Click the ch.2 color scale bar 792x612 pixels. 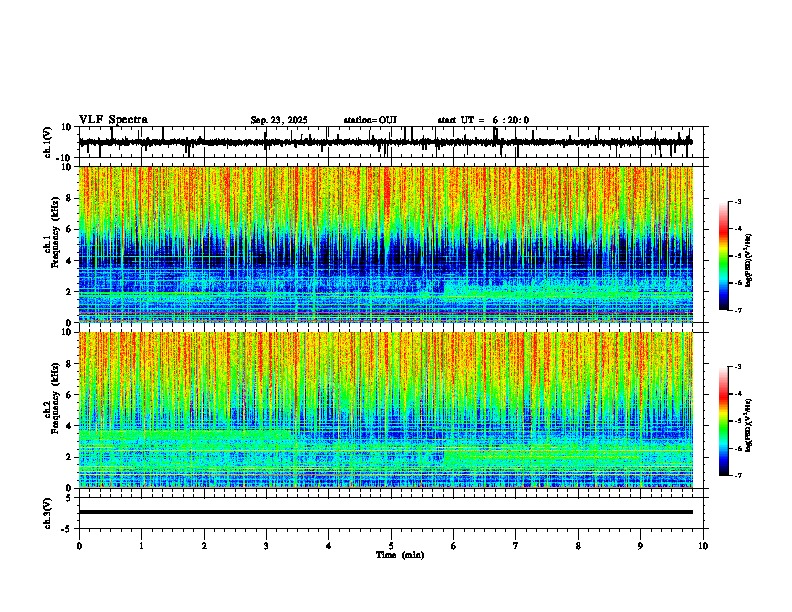point(724,421)
